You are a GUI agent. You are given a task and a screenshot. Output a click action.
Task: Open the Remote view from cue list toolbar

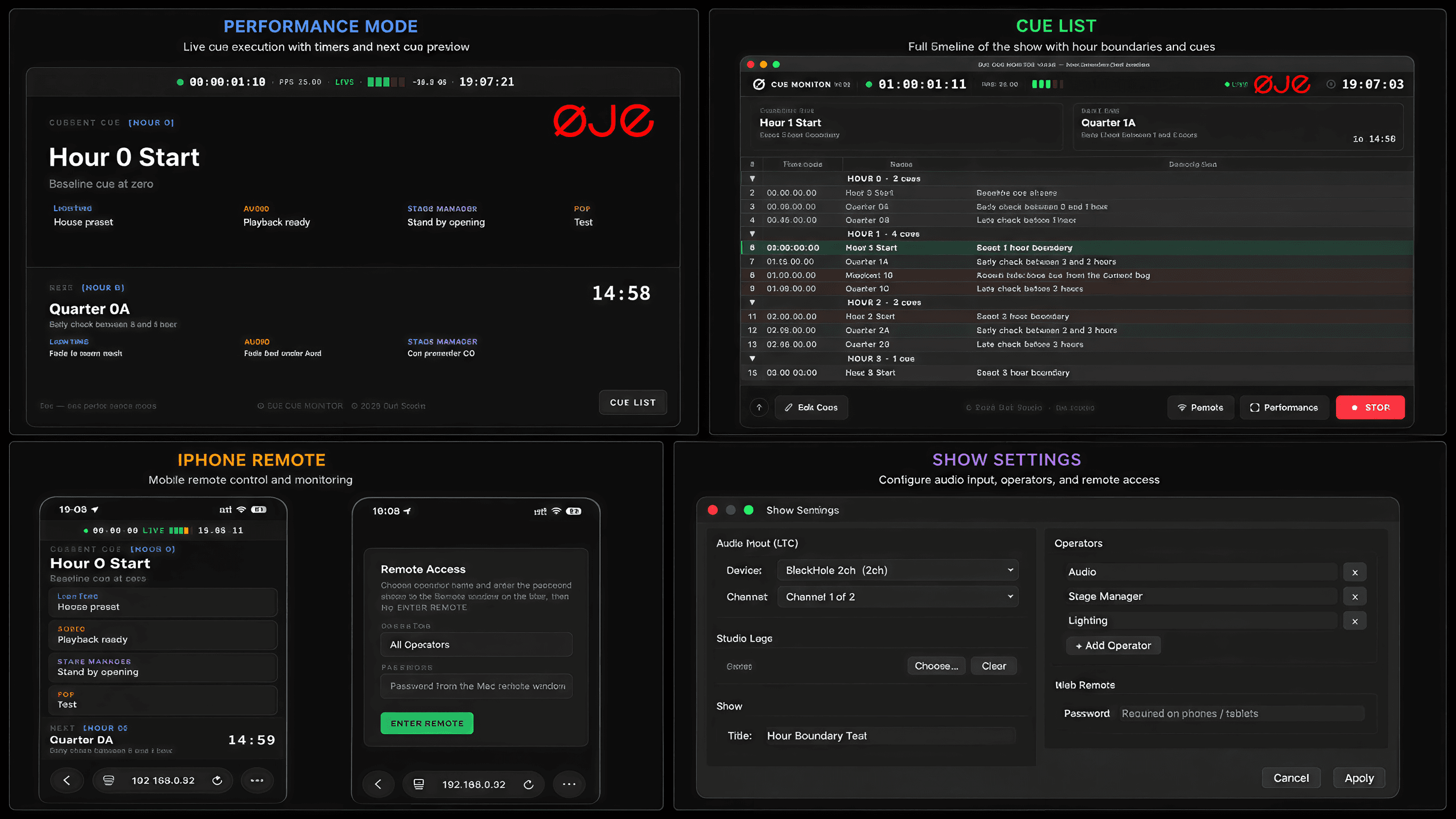click(x=1201, y=407)
